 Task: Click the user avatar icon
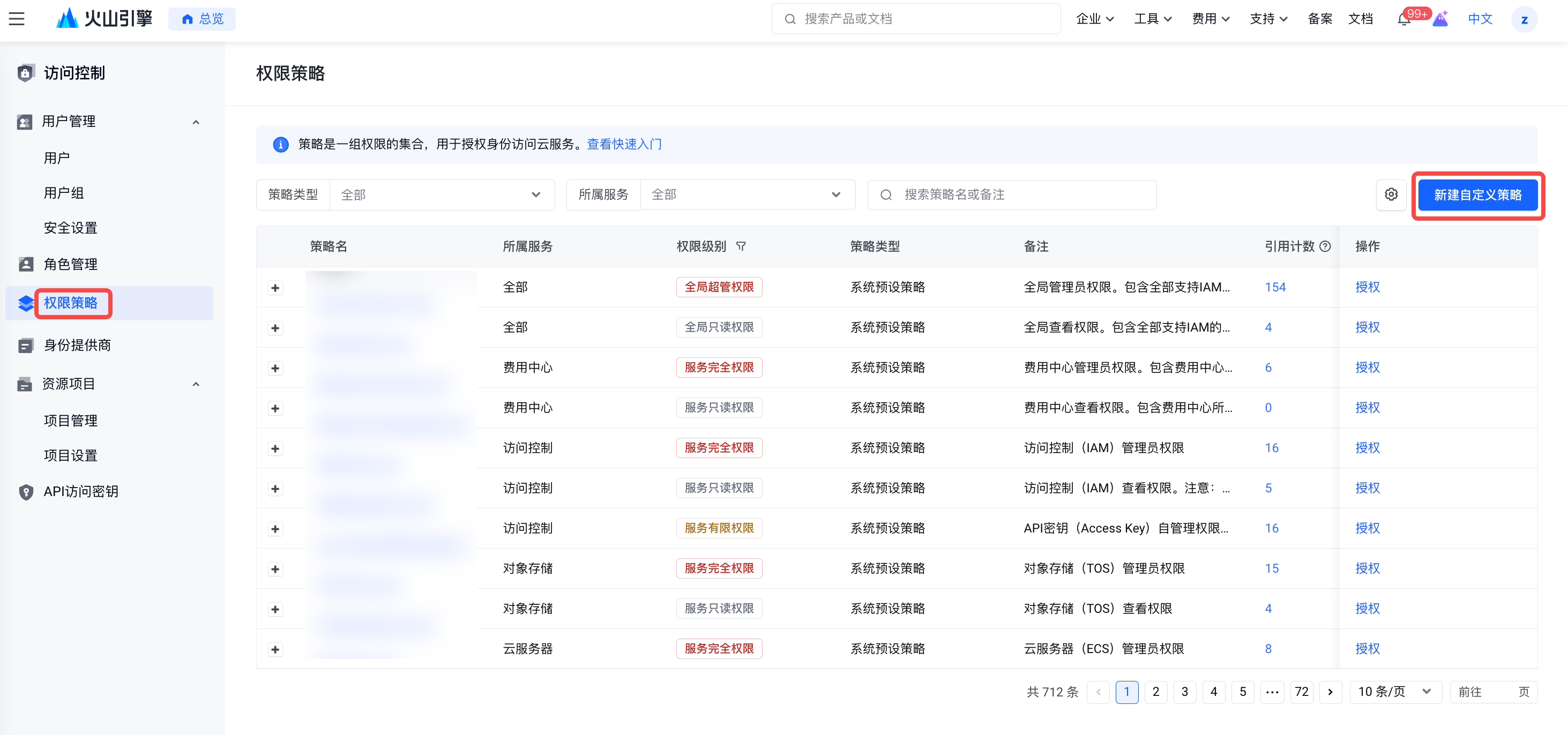(x=1524, y=19)
